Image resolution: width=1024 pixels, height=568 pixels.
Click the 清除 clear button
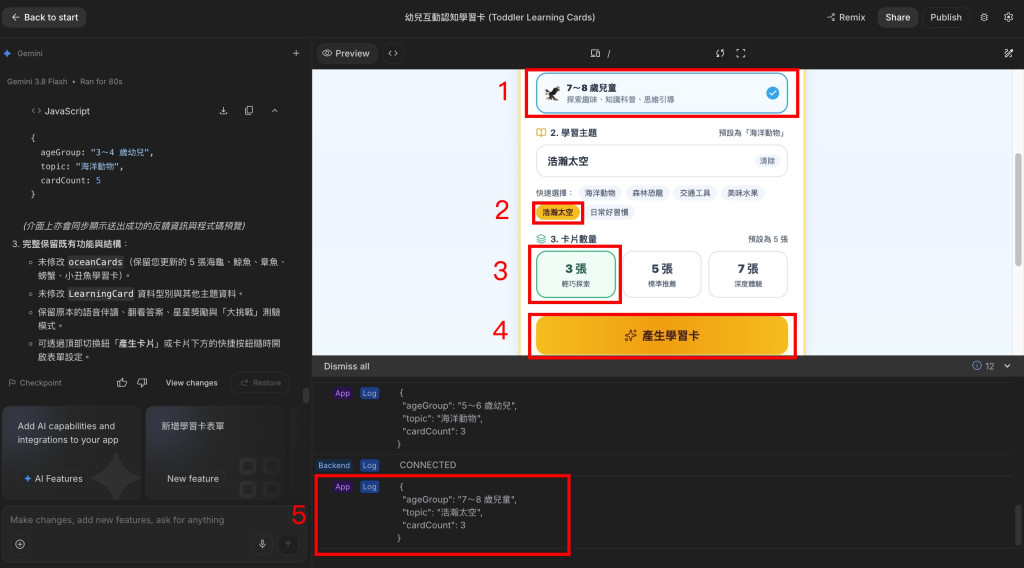[x=767, y=161]
